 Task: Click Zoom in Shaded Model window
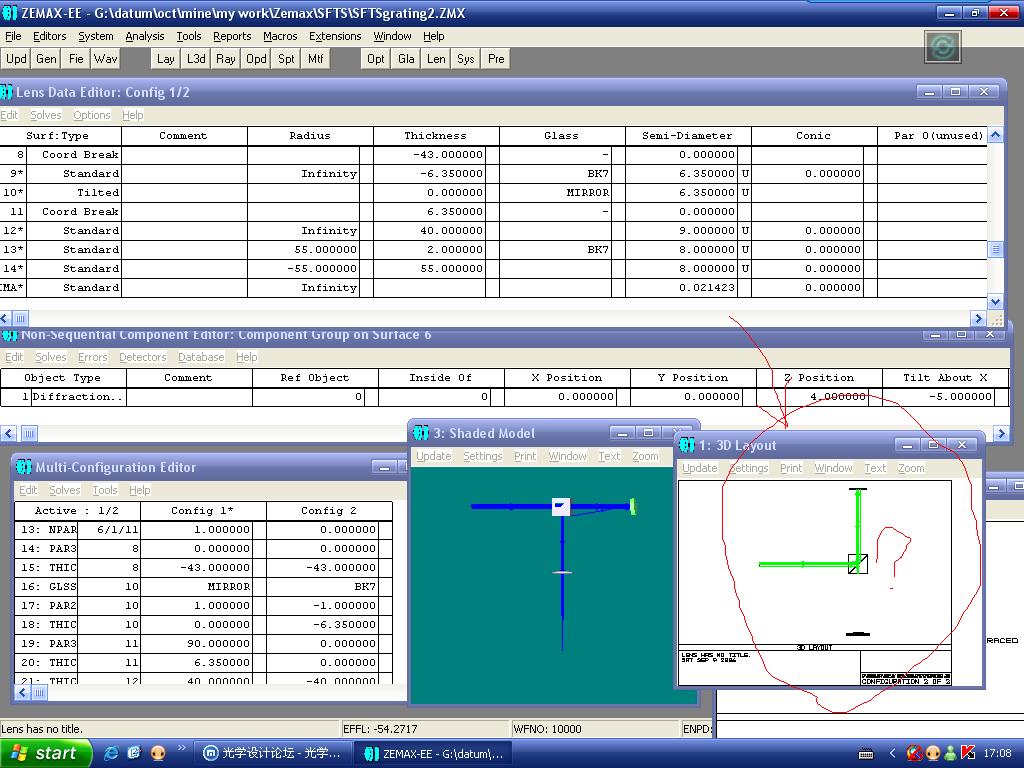pos(645,456)
